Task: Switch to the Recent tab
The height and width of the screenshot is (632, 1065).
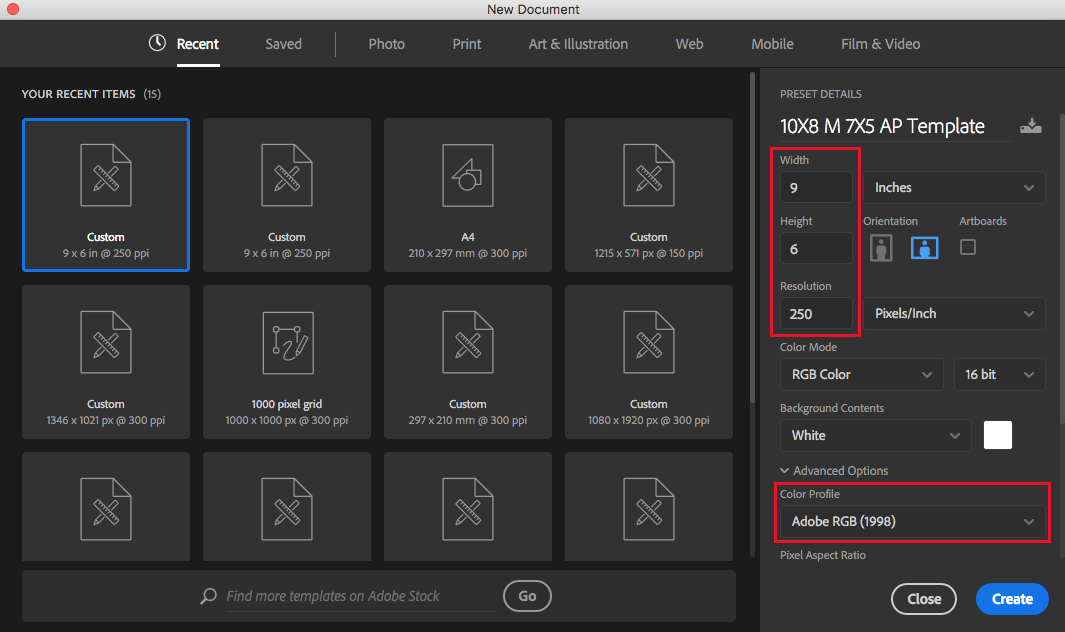Action: tap(198, 44)
